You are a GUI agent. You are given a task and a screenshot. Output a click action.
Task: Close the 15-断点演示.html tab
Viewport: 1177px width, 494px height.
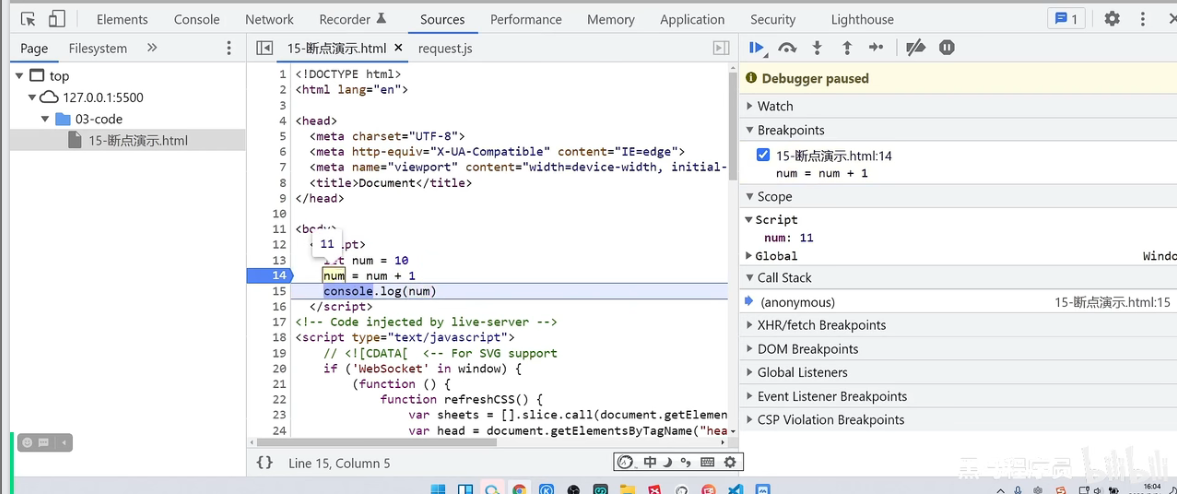399,48
